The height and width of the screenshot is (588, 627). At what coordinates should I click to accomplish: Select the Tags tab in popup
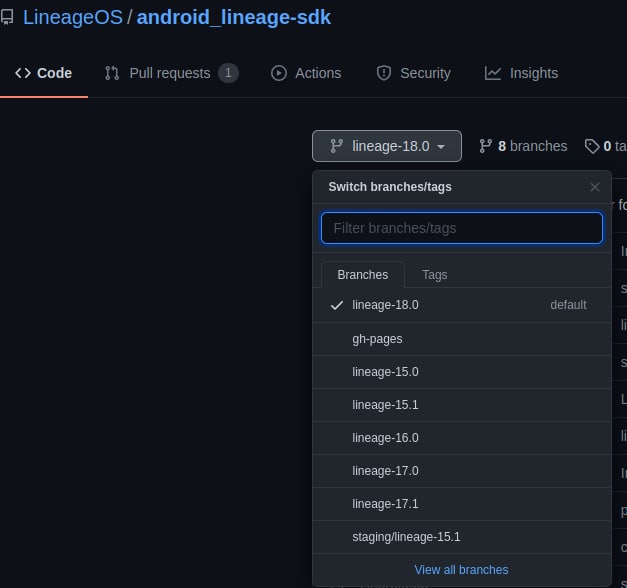pos(435,275)
